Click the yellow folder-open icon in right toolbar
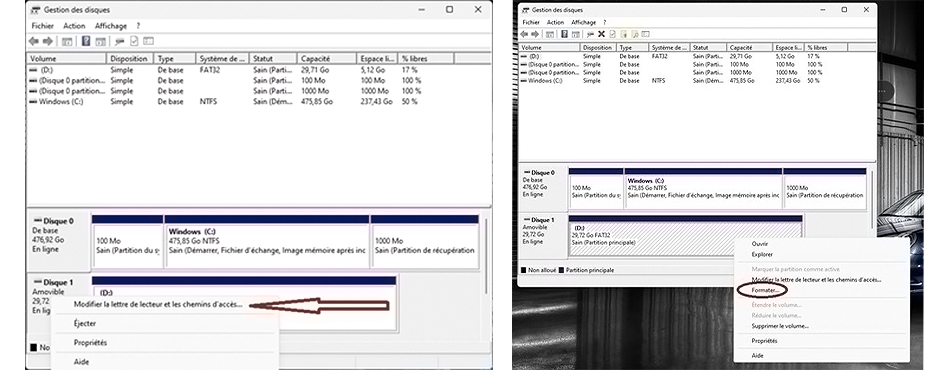The width and height of the screenshot is (950, 370). coord(623,34)
